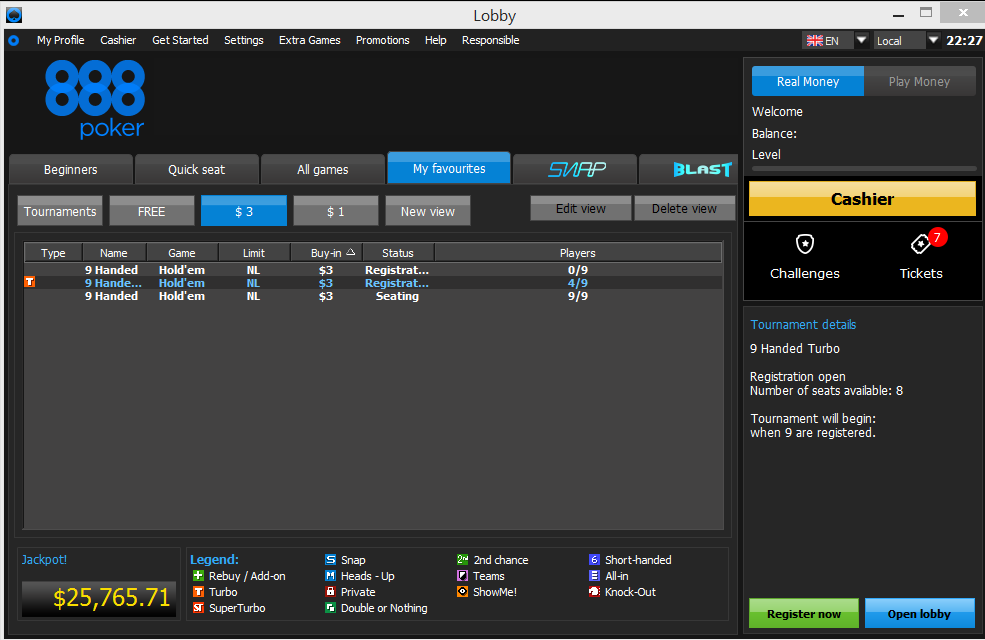Screen dimensions: 985x640
Task: Select the FREE view button
Action: (x=151, y=211)
